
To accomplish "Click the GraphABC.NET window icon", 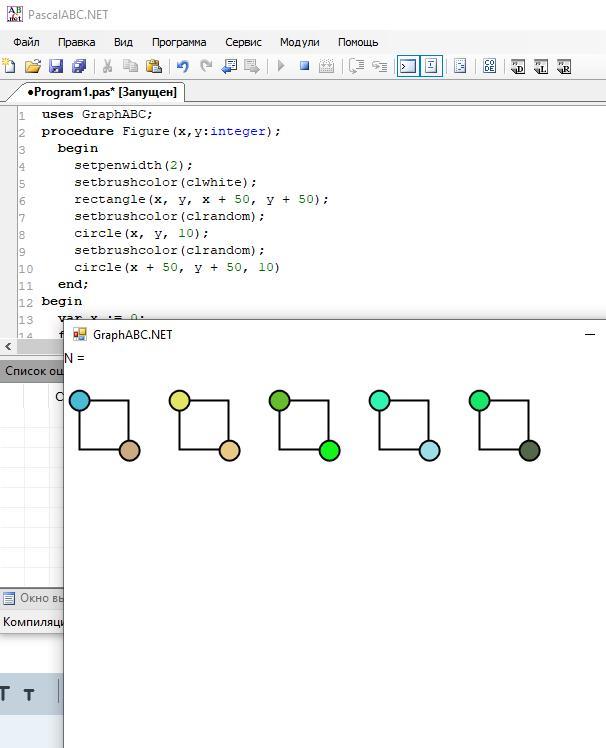I will (79, 334).
